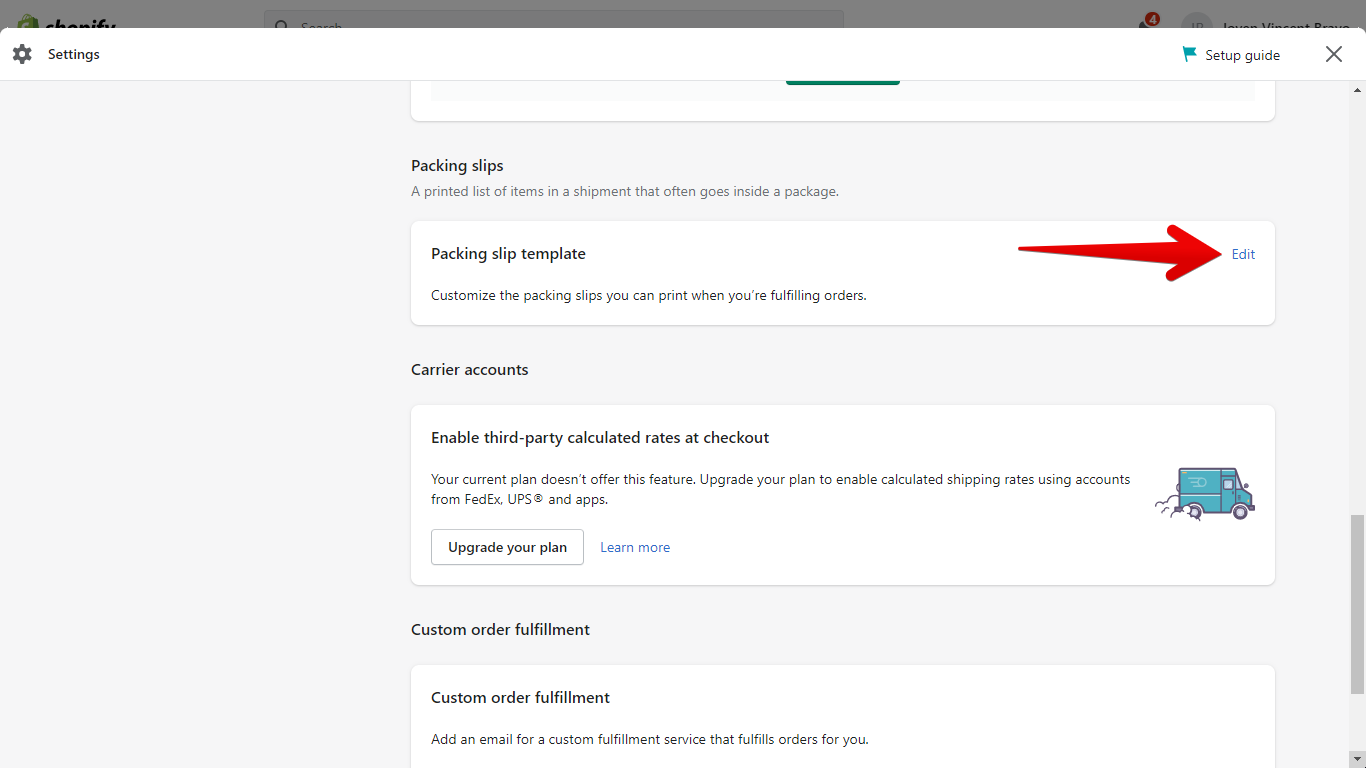Viewport: 1366px width, 768px height.
Task: Click the partially visible green button
Action: click(842, 81)
